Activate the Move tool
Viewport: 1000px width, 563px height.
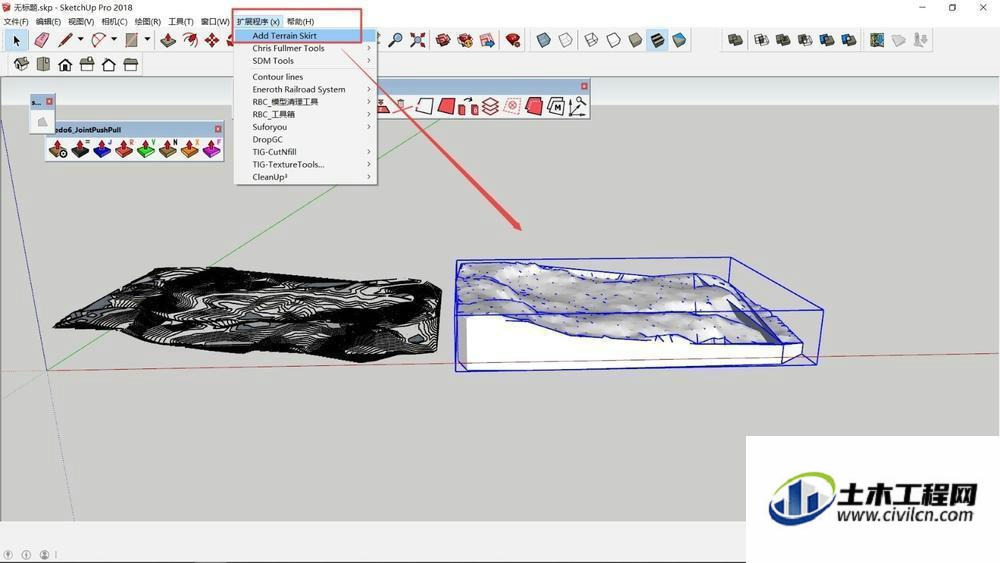coord(212,40)
